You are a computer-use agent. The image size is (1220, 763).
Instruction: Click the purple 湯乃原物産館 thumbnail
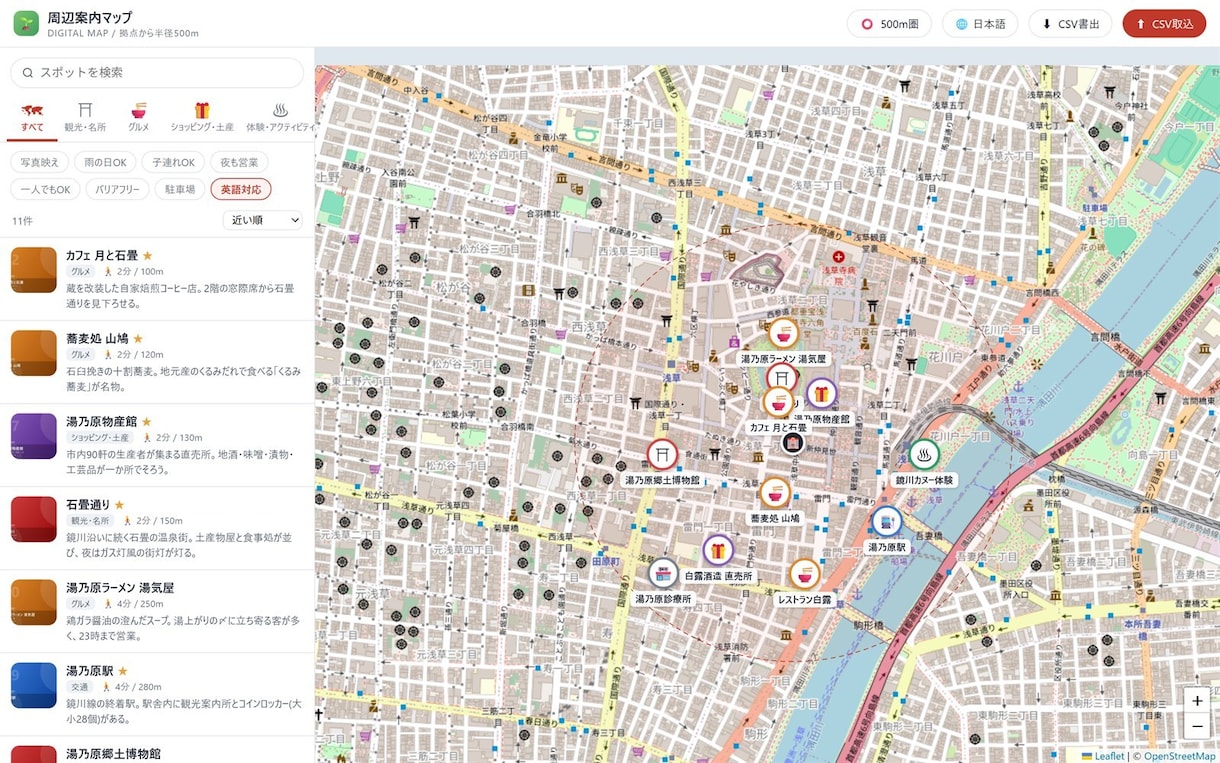coord(33,436)
